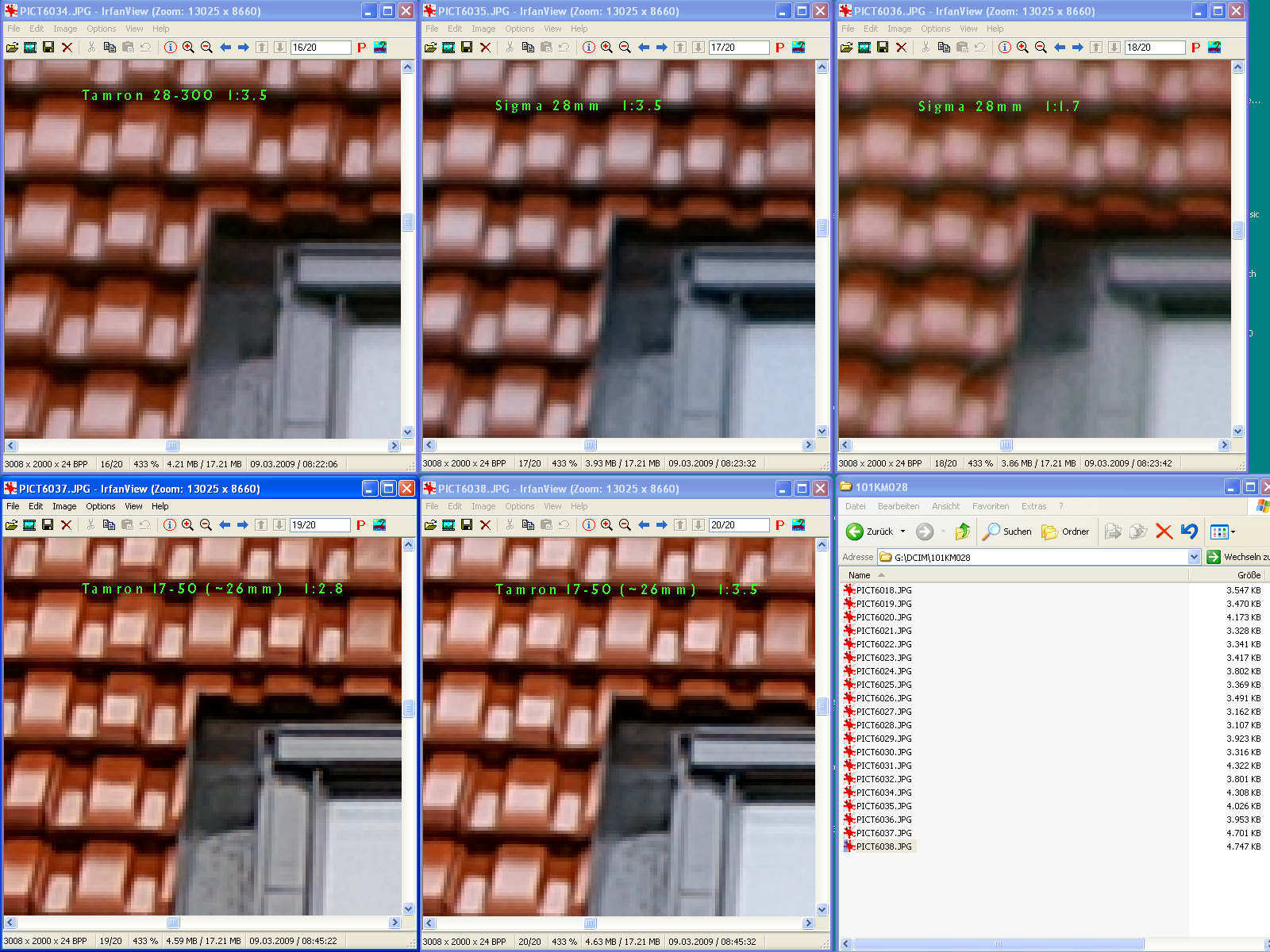1270x952 pixels.
Task: Expand the Explorer address bar dropdown
Action: point(1194,557)
